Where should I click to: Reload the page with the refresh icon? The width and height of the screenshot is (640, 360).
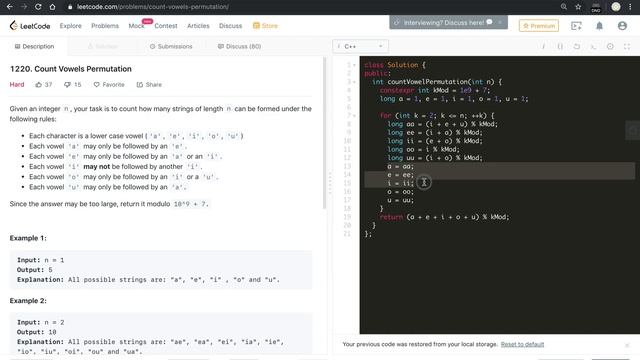[38, 7]
